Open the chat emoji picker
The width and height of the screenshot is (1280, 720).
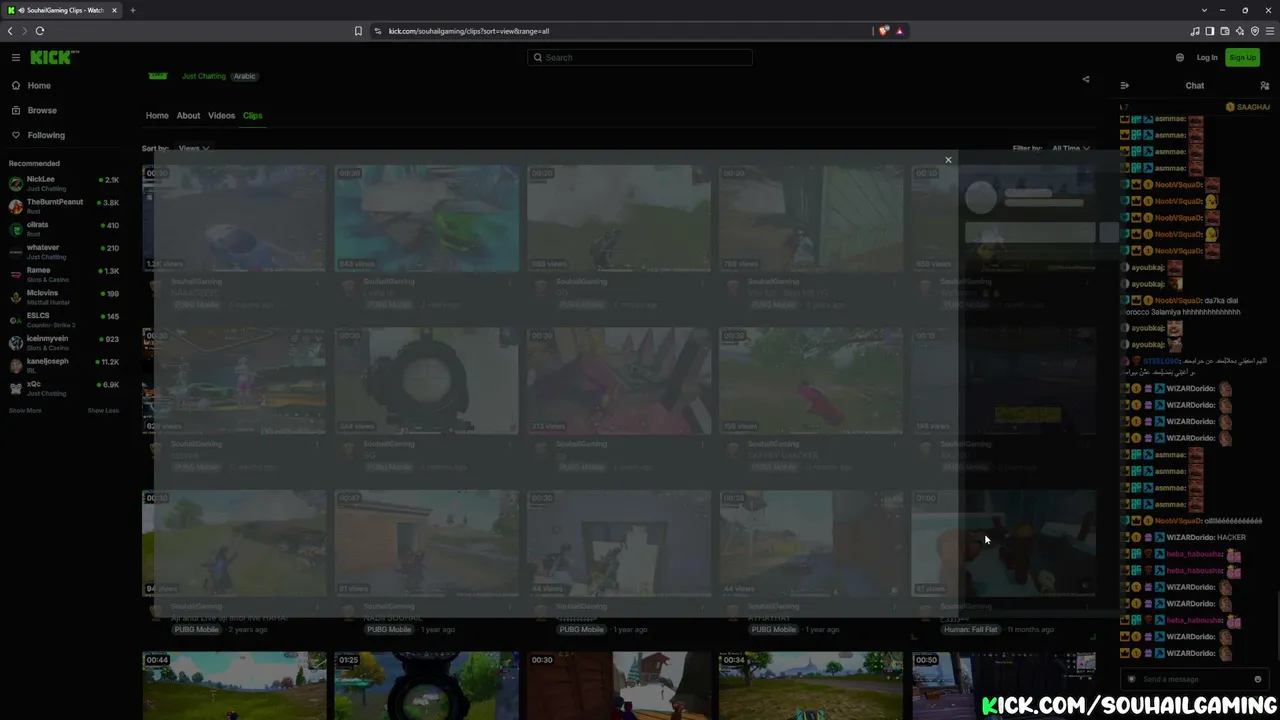pos(1258,680)
